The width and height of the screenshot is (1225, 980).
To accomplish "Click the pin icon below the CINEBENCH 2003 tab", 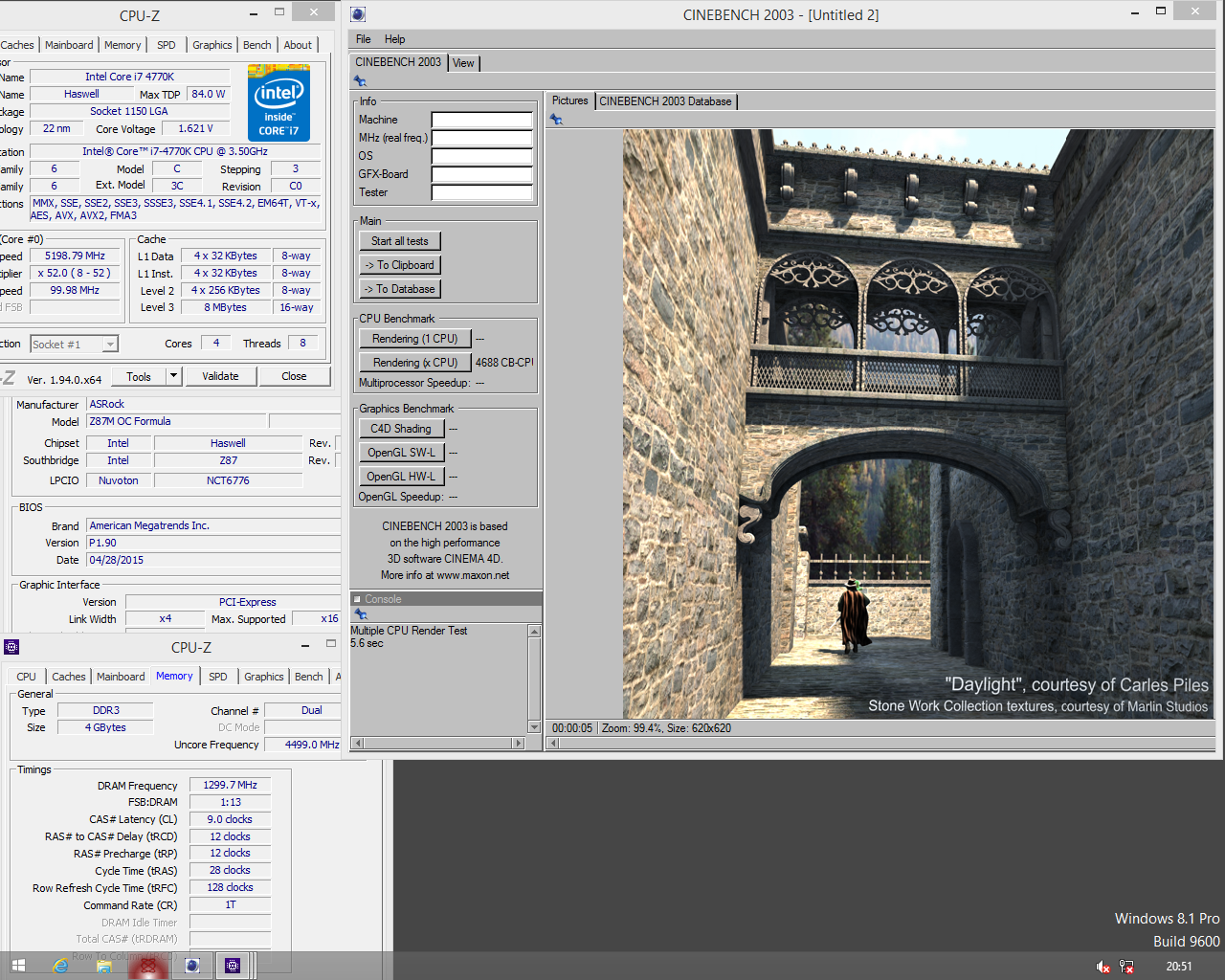I will (360, 81).
